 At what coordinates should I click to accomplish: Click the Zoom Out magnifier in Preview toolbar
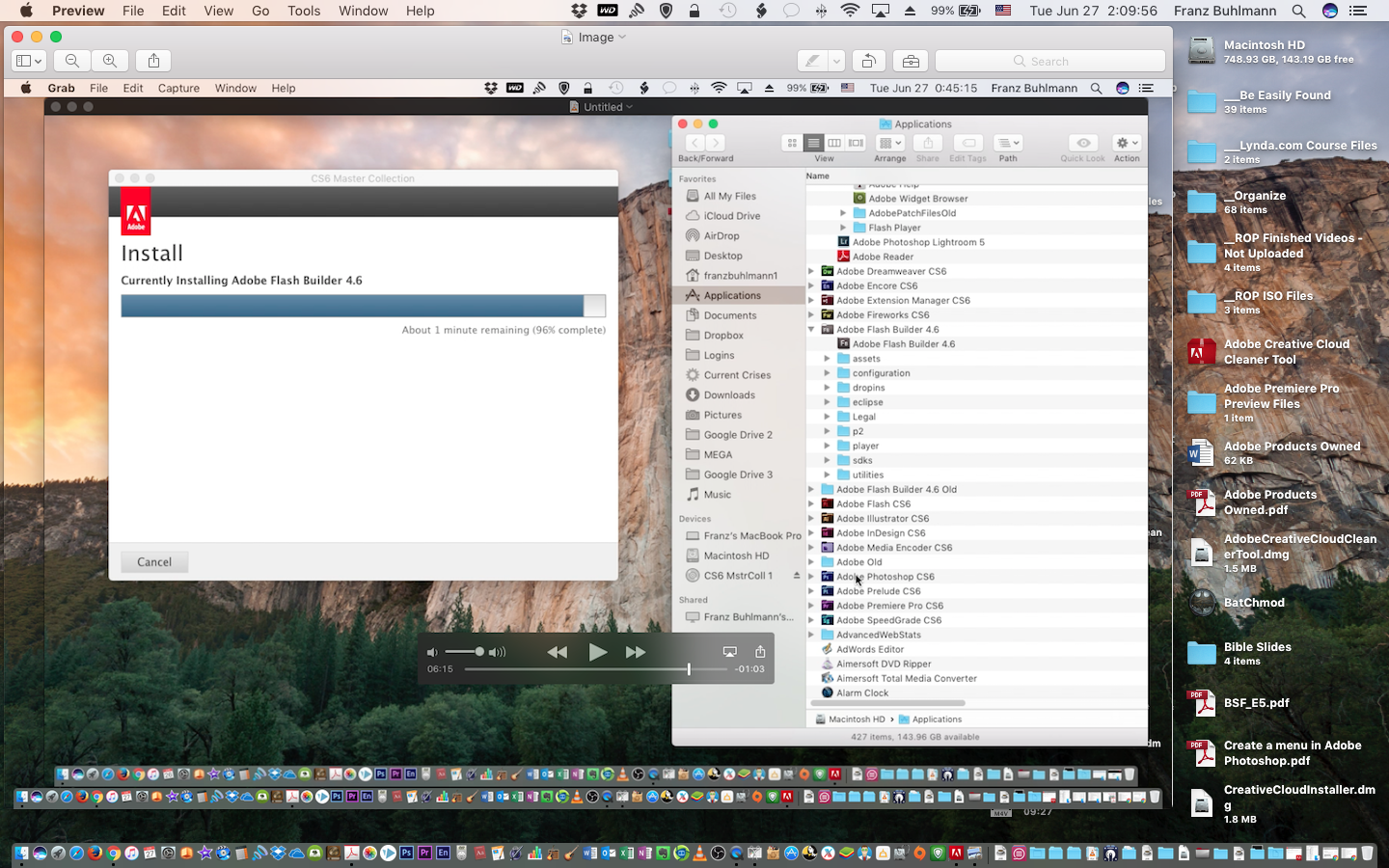click(x=72, y=61)
